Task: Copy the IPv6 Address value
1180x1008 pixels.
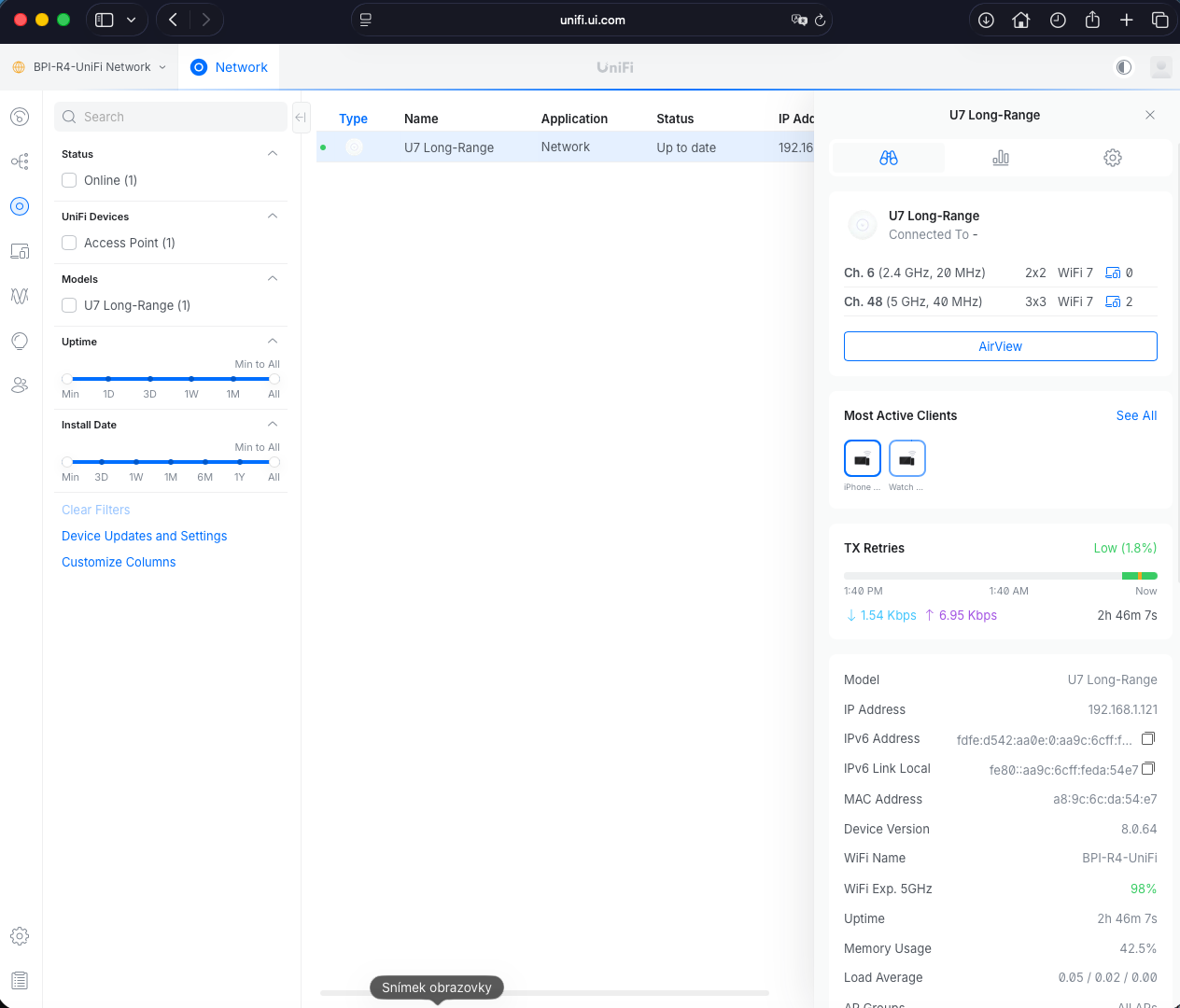Action: click(x=1148, y=738)
